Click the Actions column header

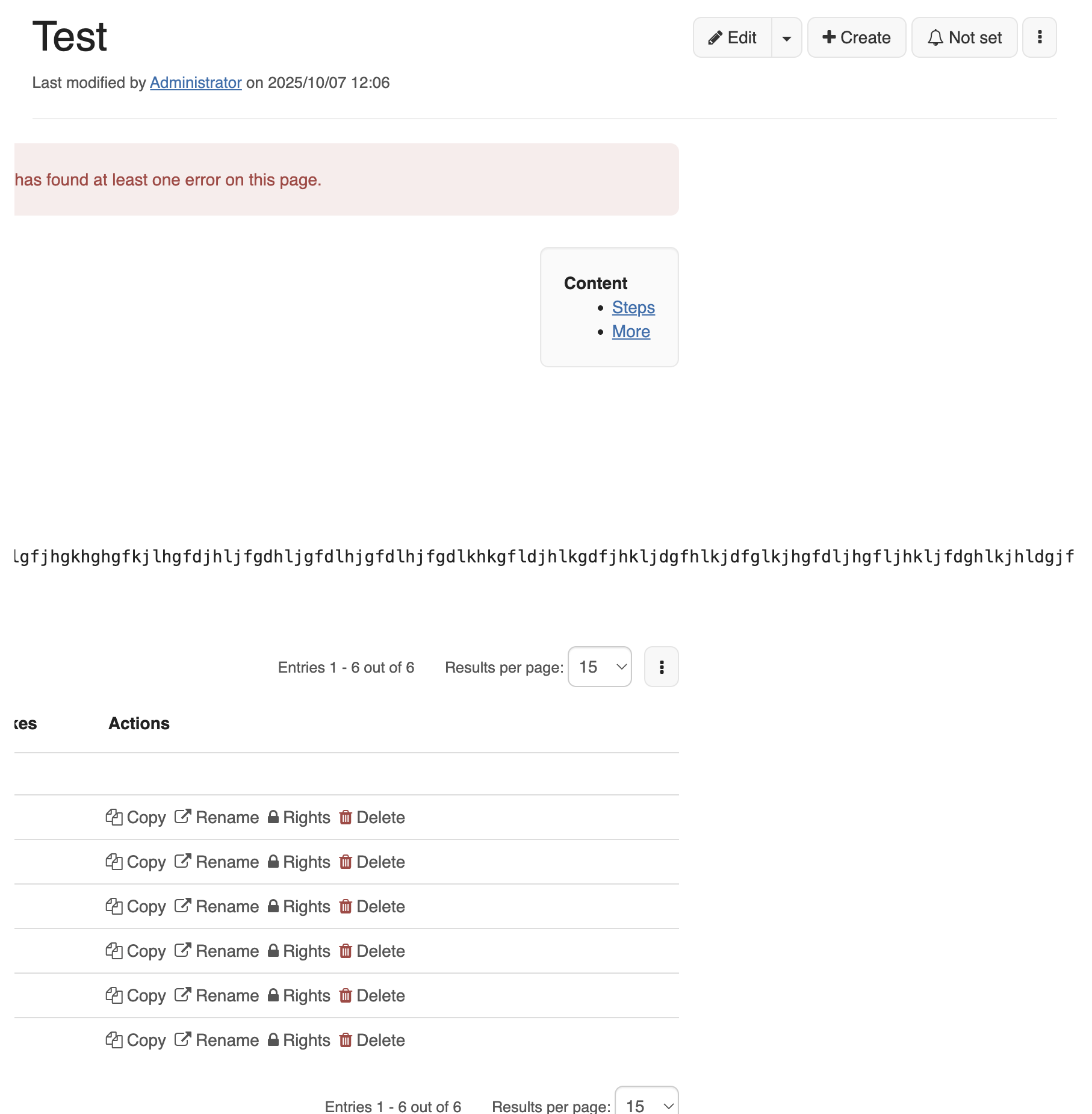pos(139,723)
